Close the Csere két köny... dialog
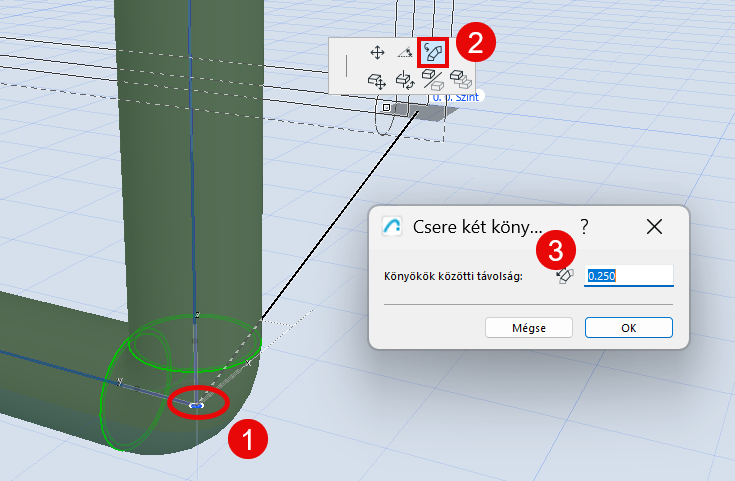 click(x=654, y=227)
